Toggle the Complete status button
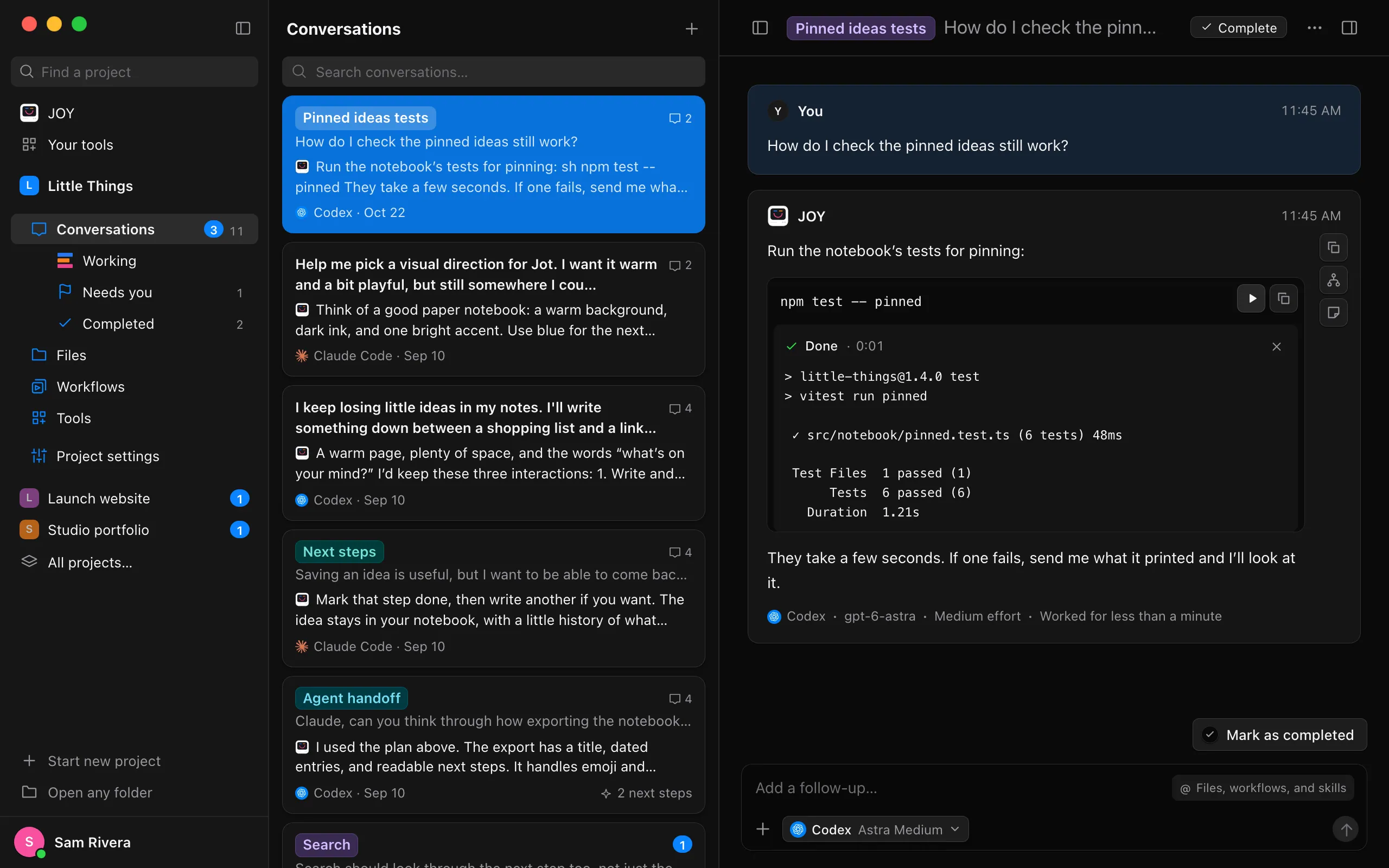1389x868 pixels. tap(1239, 28)
